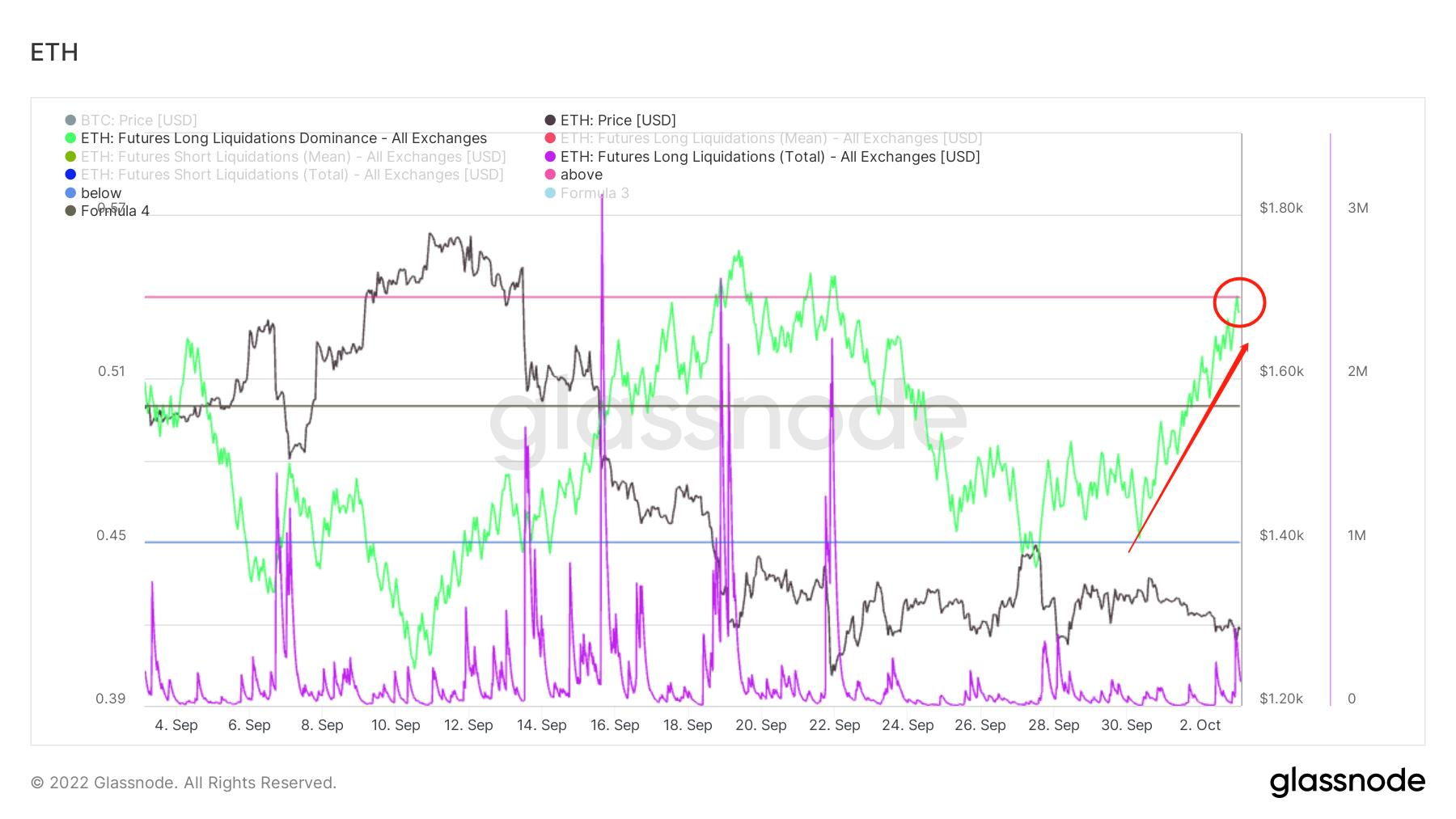
Task: Click the '10. Sep' date axis label
Action: [396, 725]
